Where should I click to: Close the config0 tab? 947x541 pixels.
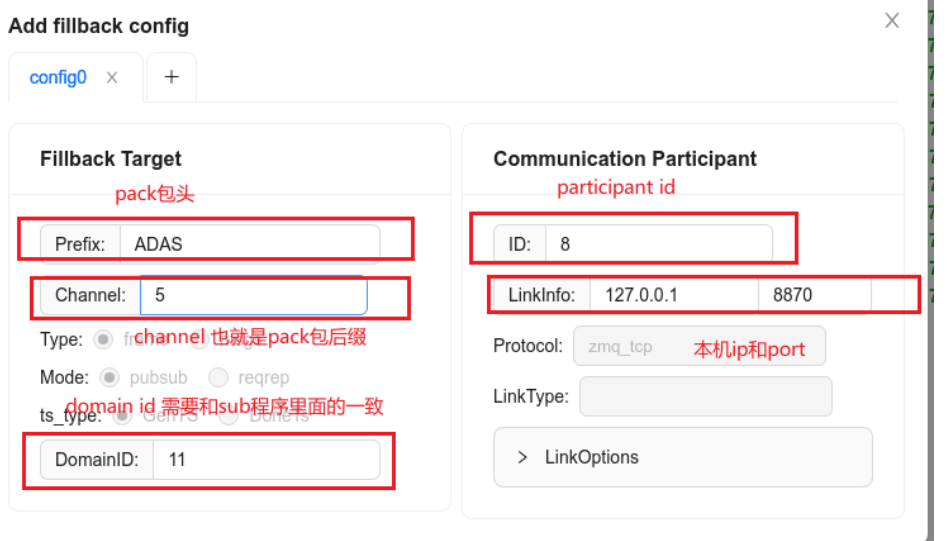[112, 77]
